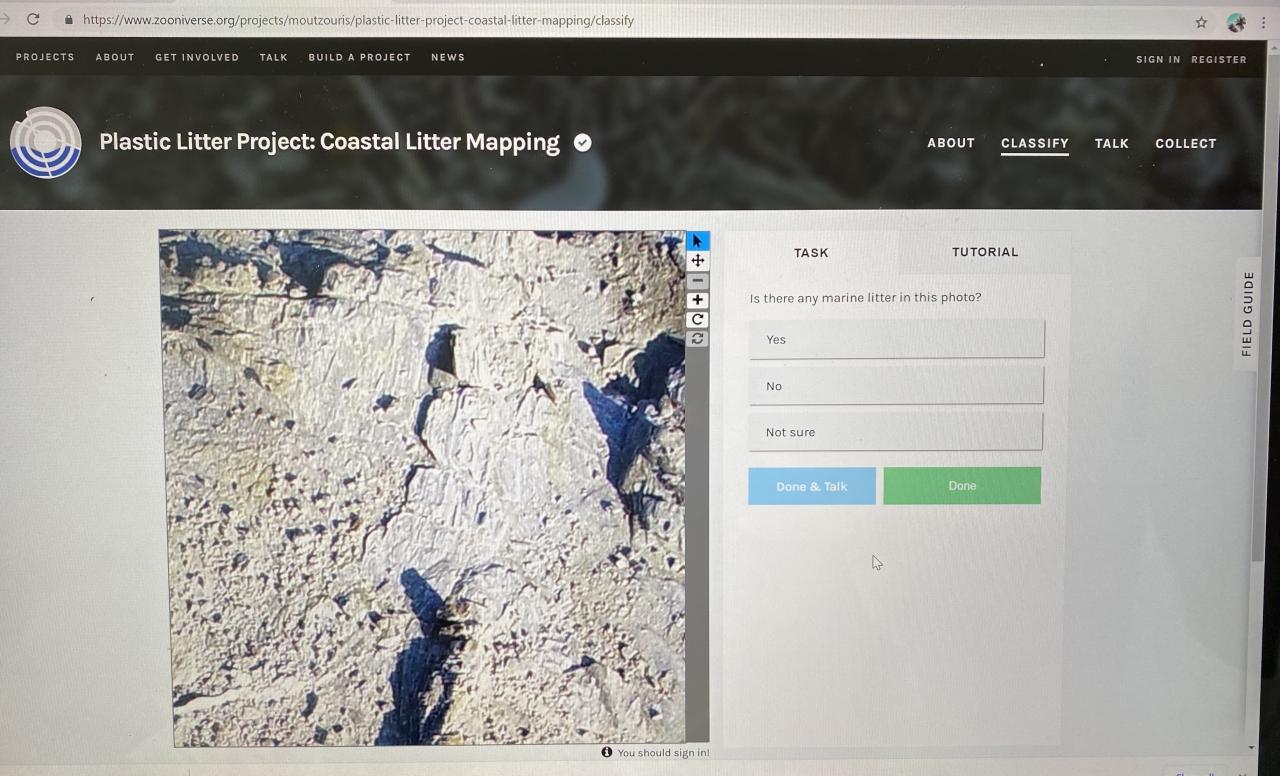Select the pointer annotation tool
Viewport: 1280px width, 776px height.
[697, 241]
